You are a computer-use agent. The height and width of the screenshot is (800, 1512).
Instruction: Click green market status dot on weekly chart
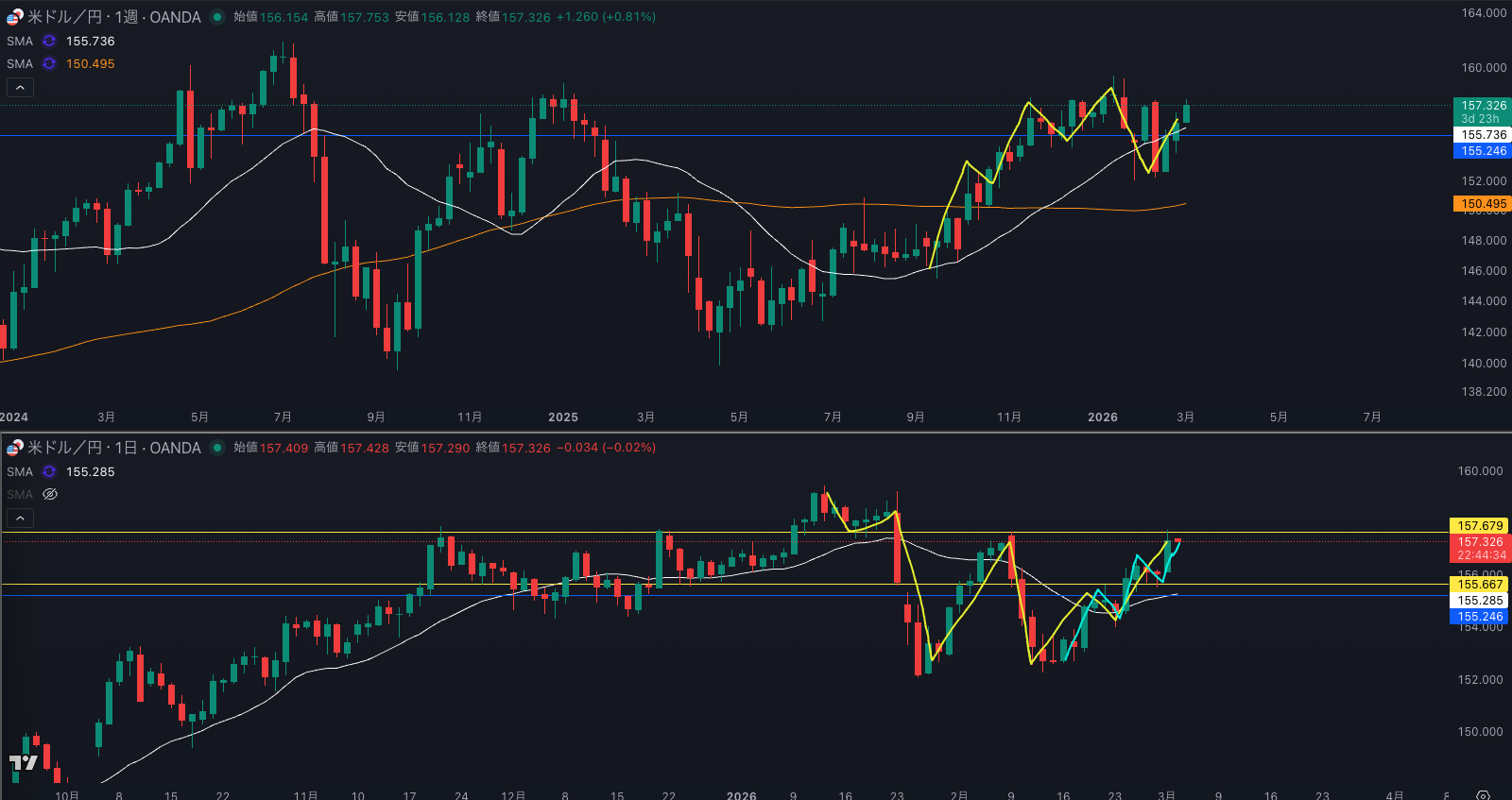217,17
